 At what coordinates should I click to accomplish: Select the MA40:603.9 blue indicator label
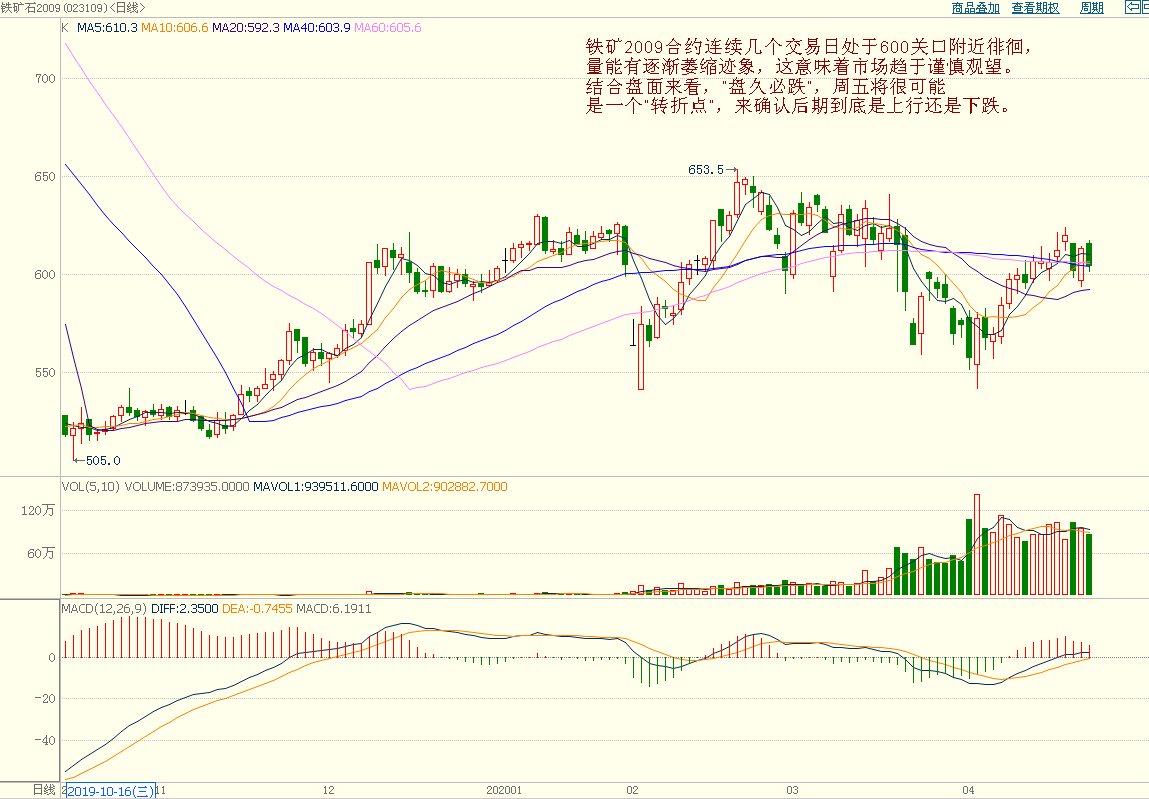point(316,27)
